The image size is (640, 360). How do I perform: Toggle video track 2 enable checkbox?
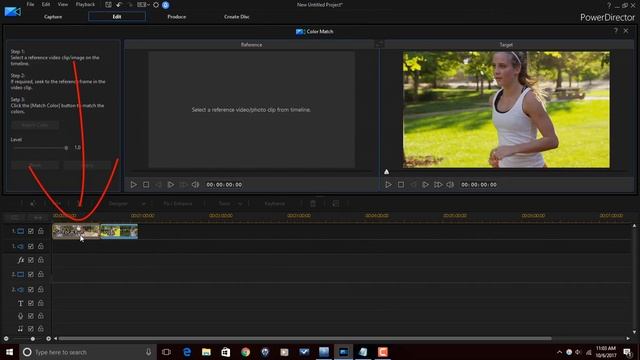(x=31, y=274)
